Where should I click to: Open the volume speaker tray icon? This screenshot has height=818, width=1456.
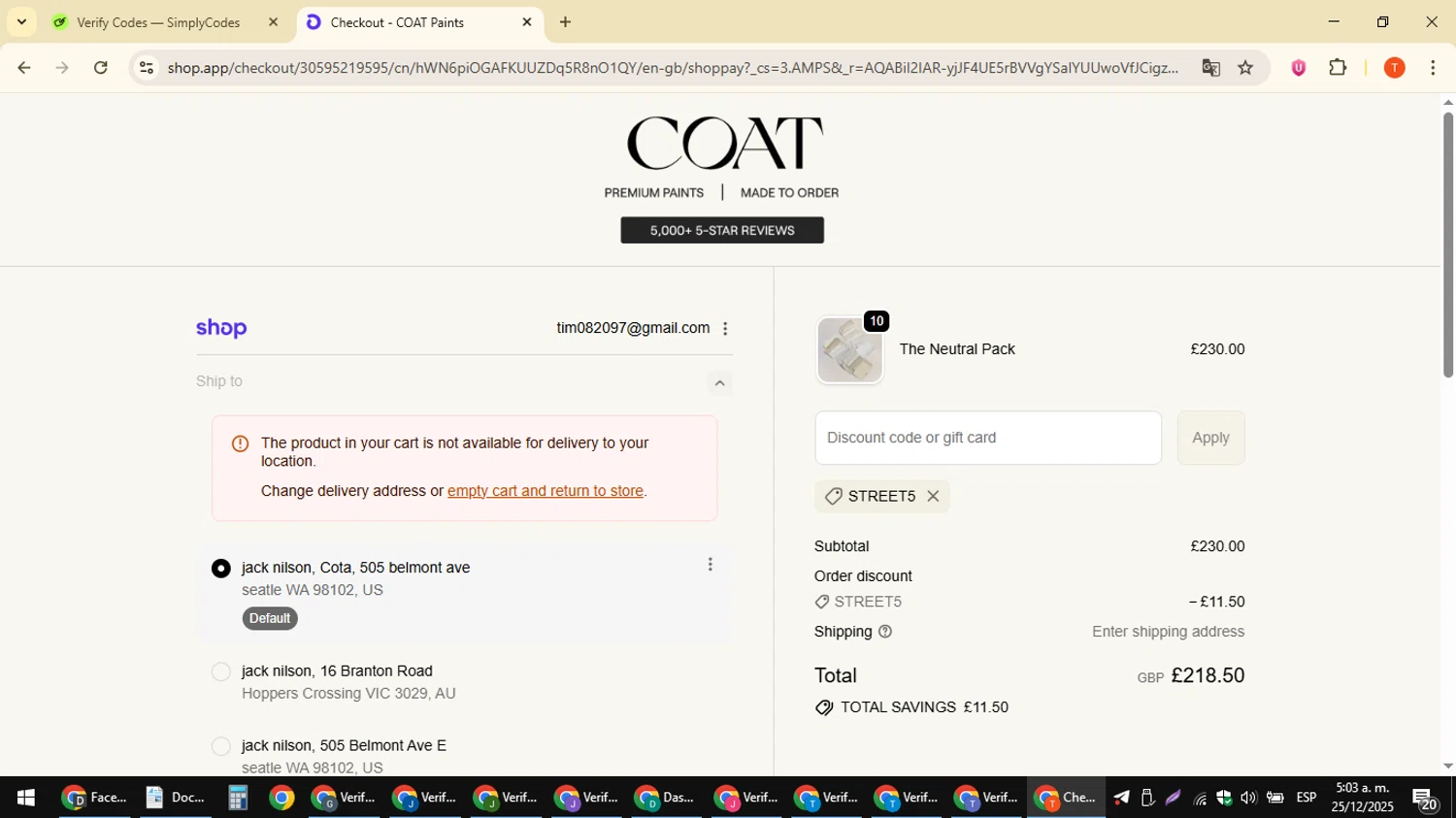(1248, 798)
